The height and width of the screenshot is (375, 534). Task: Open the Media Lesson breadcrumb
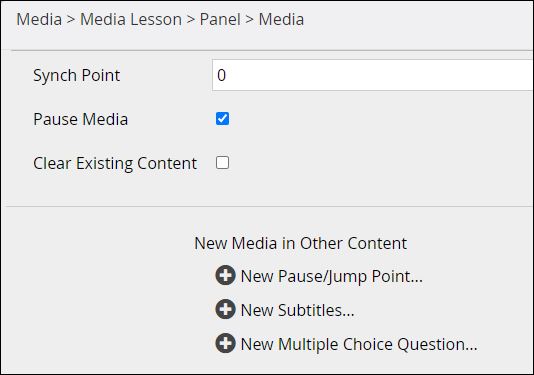coord(131,19)
